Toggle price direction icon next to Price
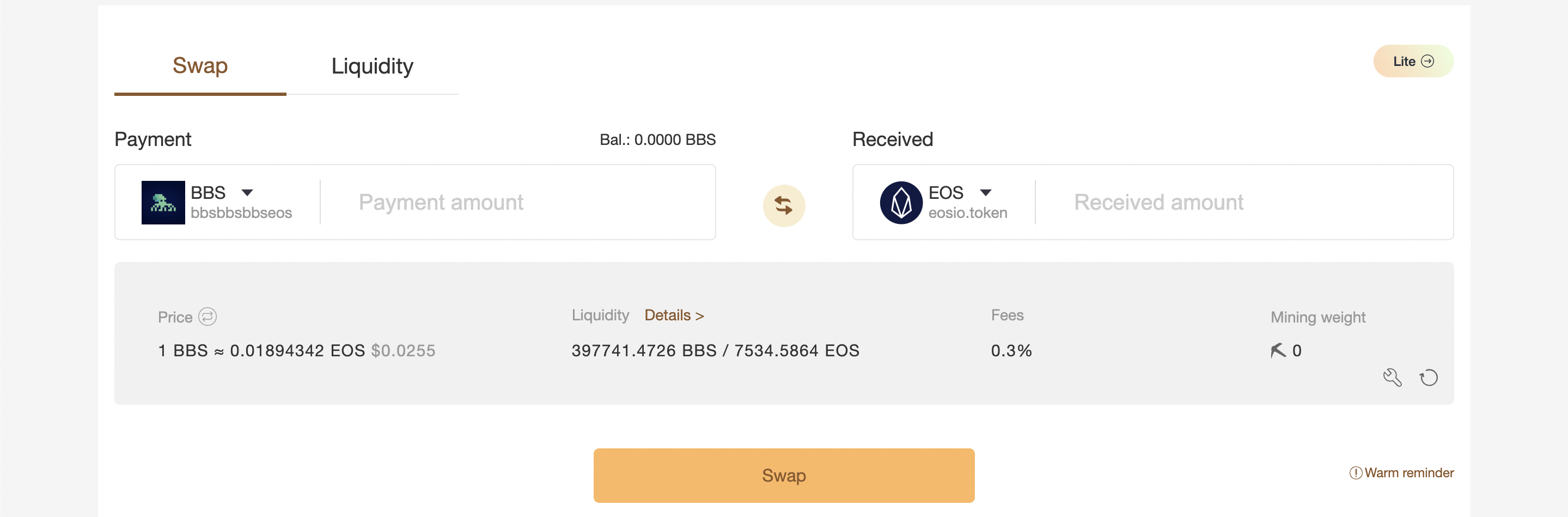 pyautogui.click(x=208, y=317)
